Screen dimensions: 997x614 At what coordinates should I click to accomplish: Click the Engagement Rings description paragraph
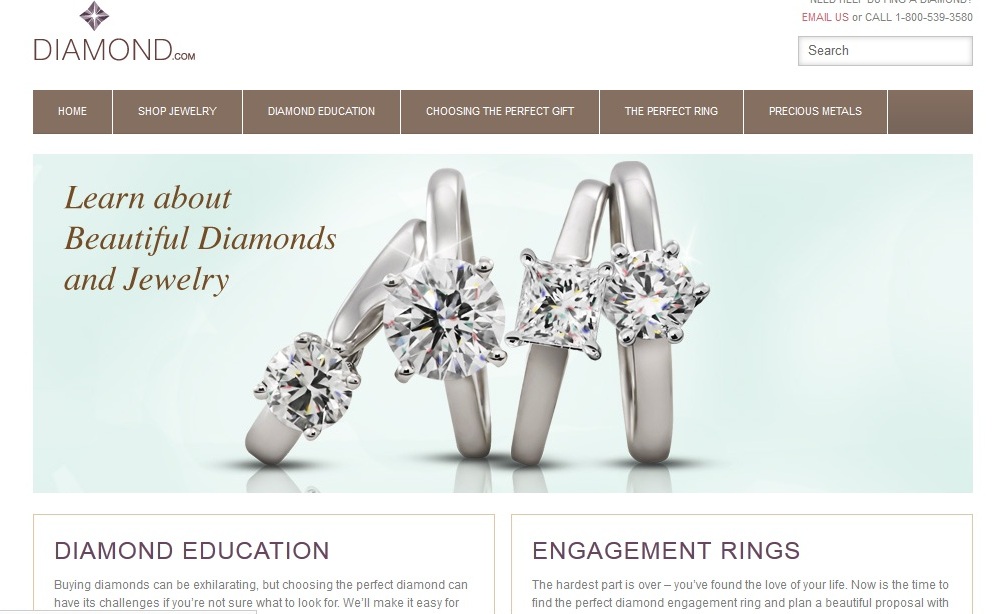coord(740,594)
